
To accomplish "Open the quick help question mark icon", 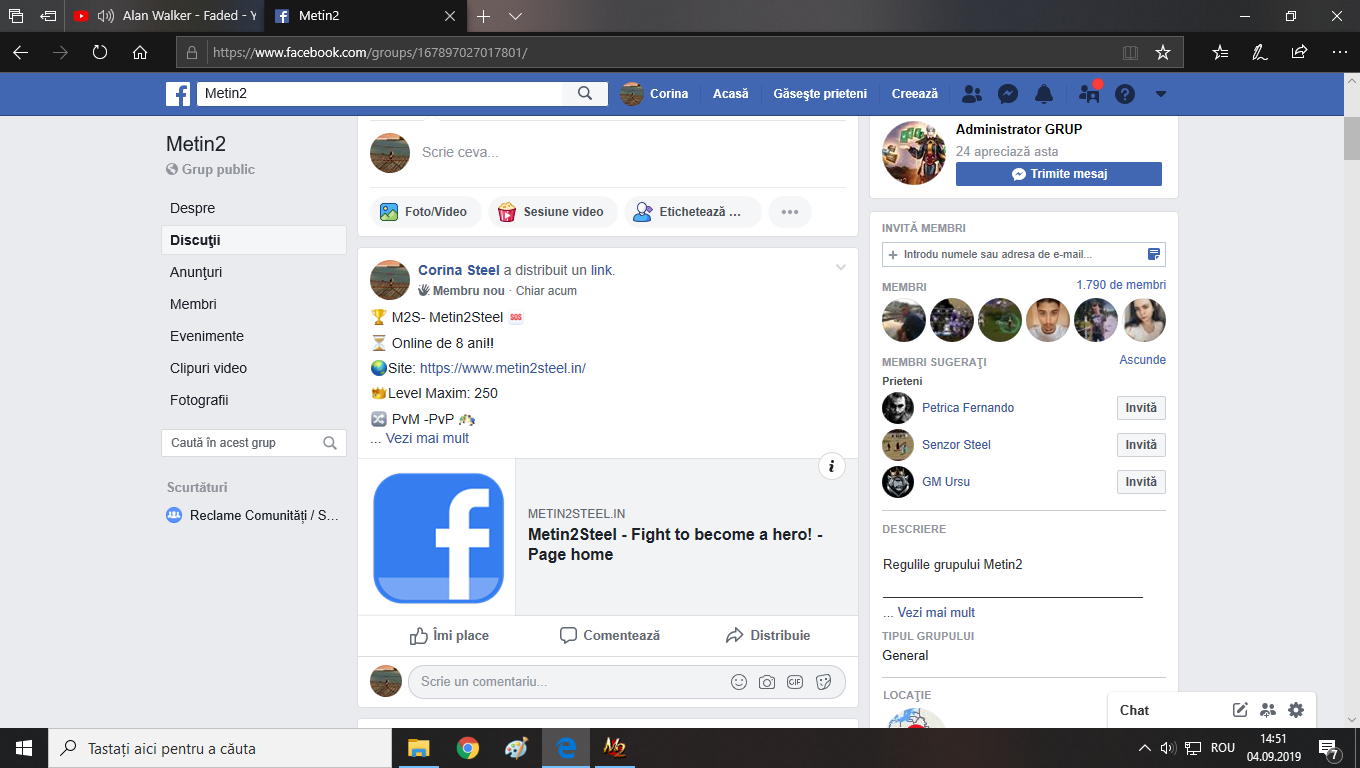I will pos(1125,94).
